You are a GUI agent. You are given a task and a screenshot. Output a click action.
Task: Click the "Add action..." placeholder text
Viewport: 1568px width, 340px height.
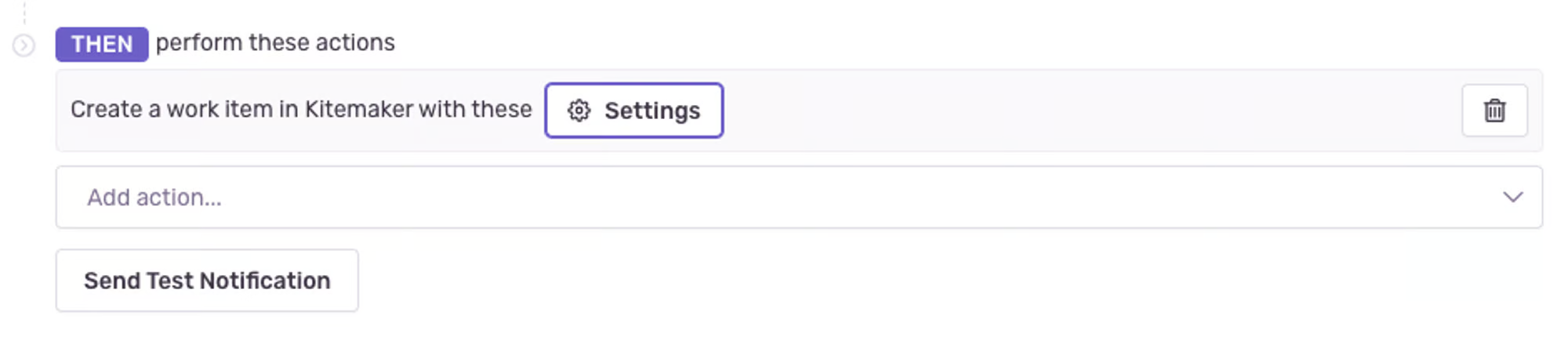154,197
